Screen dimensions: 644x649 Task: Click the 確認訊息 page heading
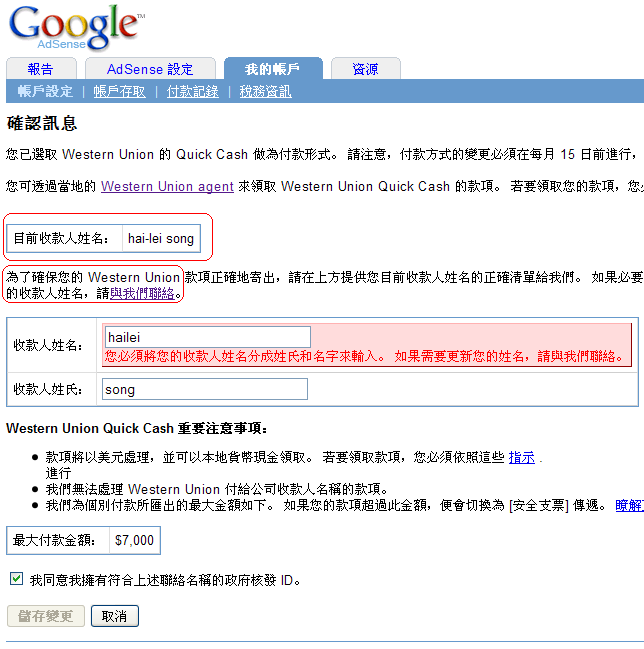point(42,124)
